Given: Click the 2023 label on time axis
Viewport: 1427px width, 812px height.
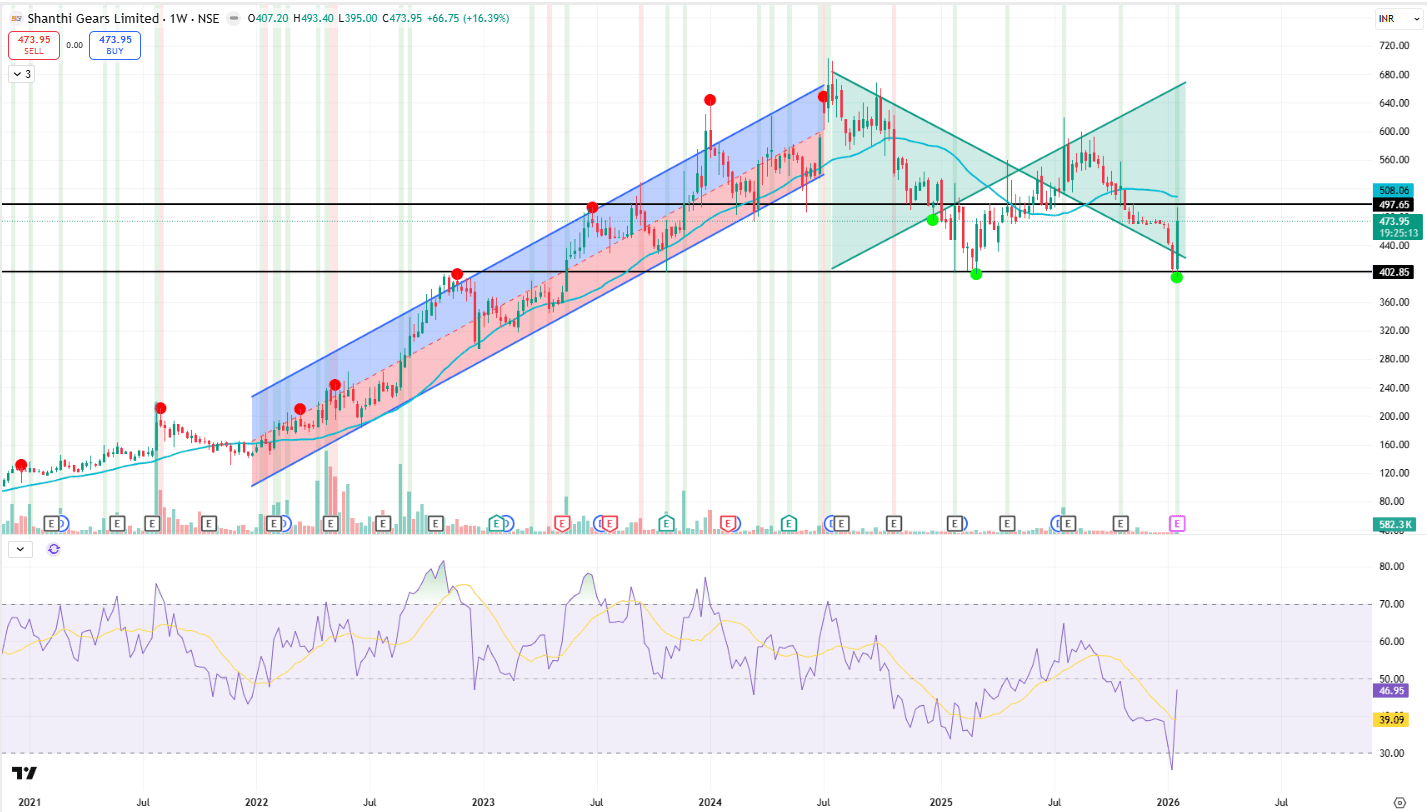Looking at the screenshot, I should (483, 802).
